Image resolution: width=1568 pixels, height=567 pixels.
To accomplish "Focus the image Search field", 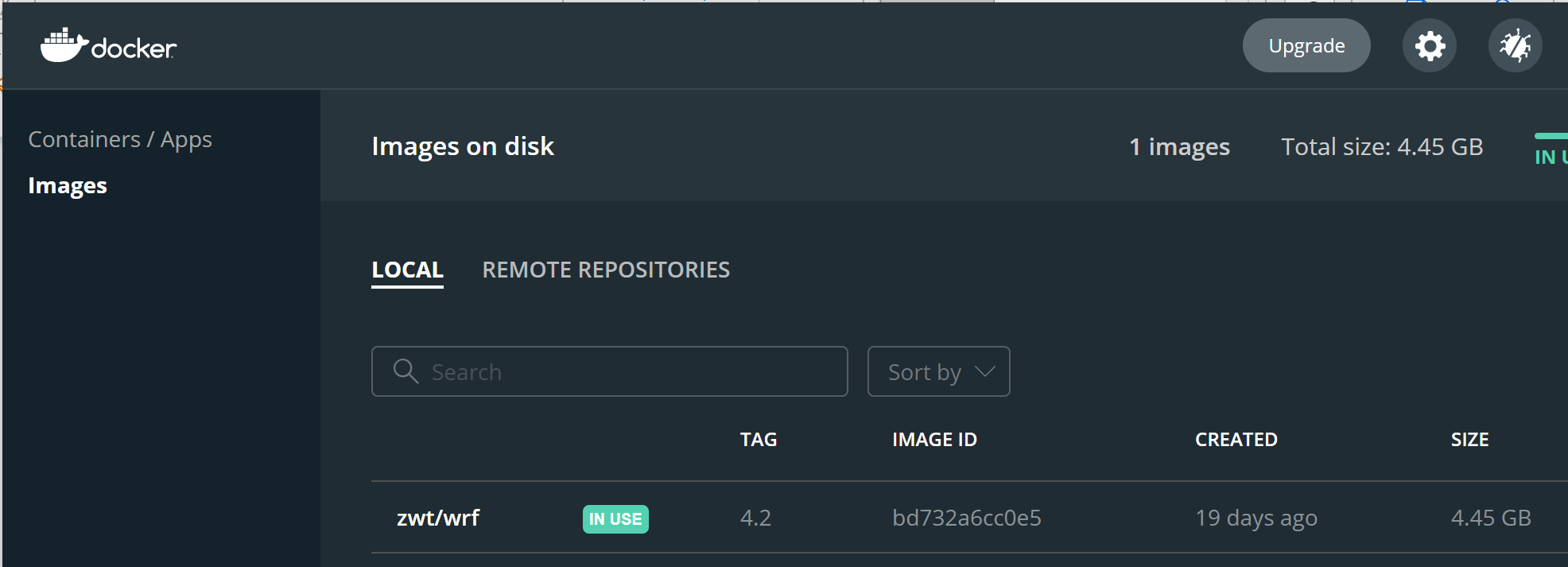I will tap(628, 371).
